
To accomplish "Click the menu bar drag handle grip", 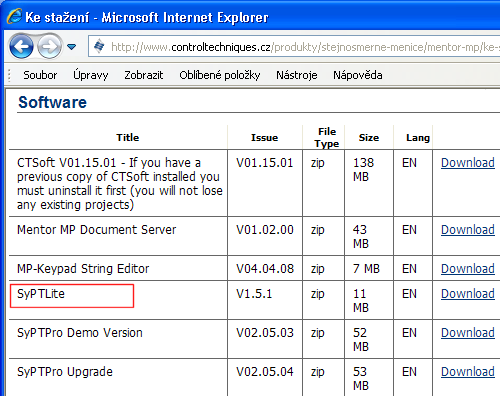I will 9,75.
